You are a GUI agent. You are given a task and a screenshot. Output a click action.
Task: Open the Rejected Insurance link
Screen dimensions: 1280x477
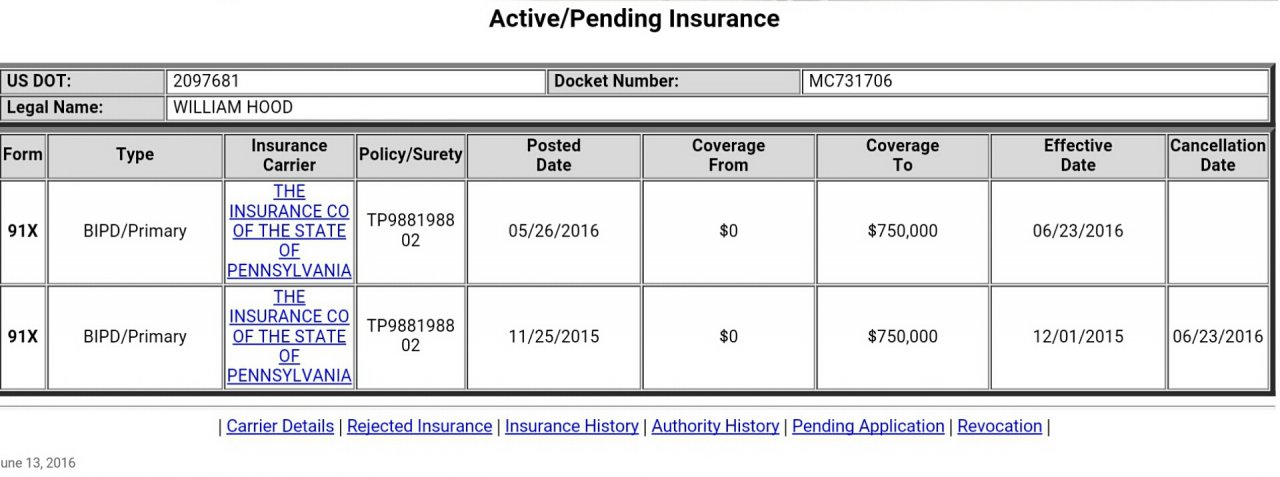click(x=419, y=426)
